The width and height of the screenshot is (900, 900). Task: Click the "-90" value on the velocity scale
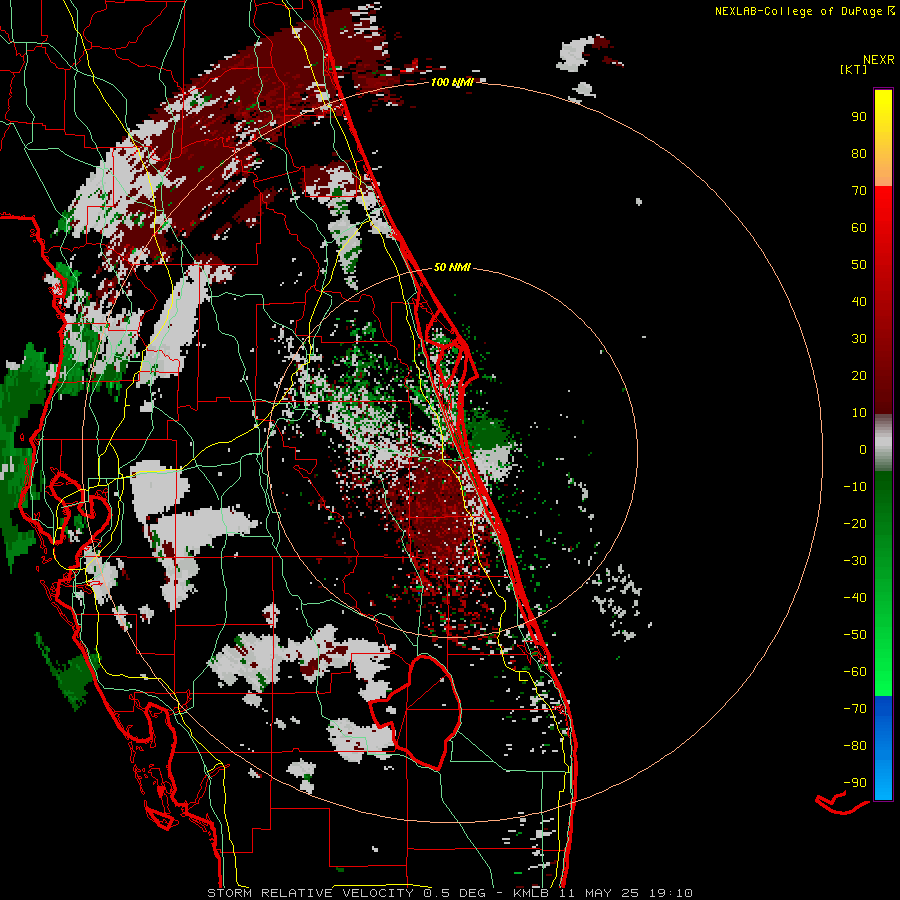[855, 783]
